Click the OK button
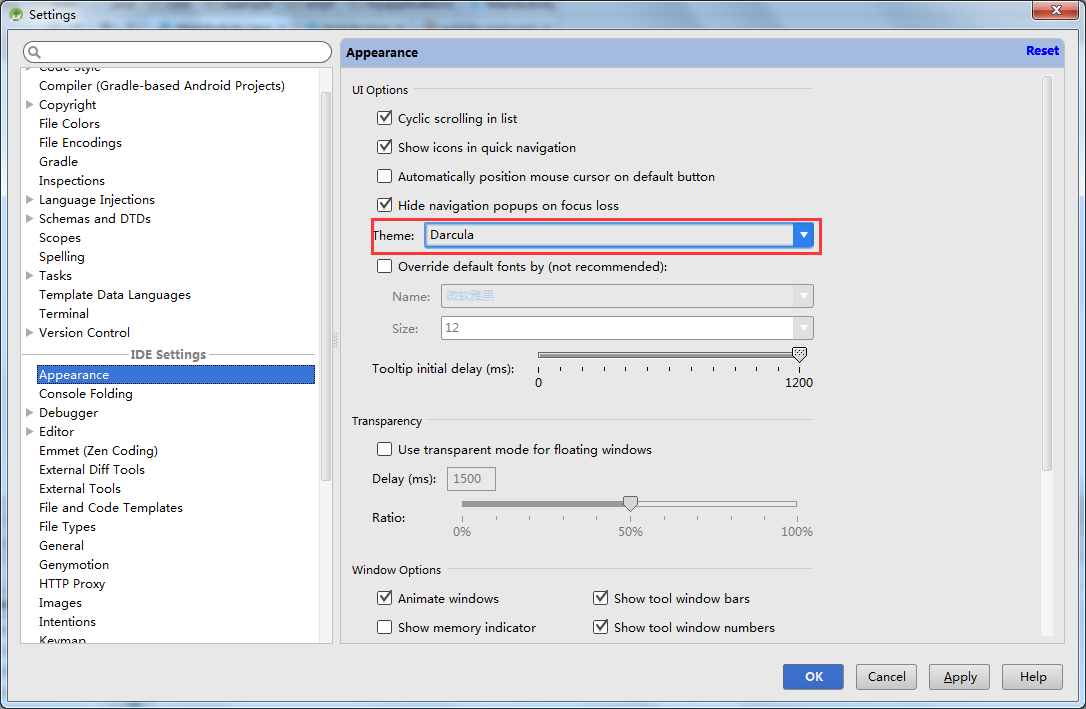Image resolution: width=1086 pixels, height=709 pixels. click(x=813, y=677)
